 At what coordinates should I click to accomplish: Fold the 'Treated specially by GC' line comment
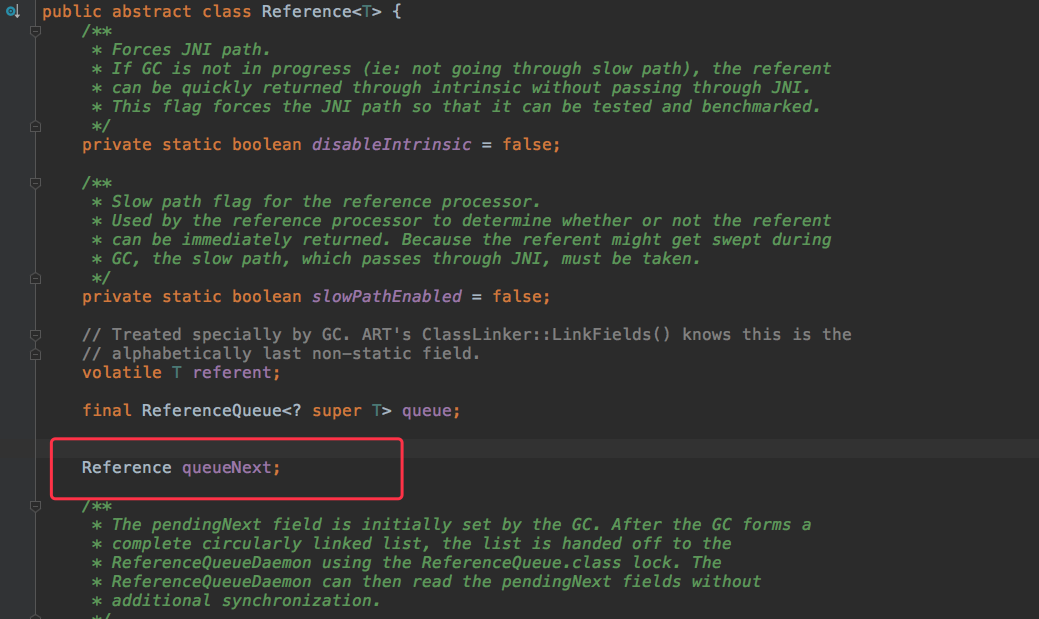[x=36, y=335]
